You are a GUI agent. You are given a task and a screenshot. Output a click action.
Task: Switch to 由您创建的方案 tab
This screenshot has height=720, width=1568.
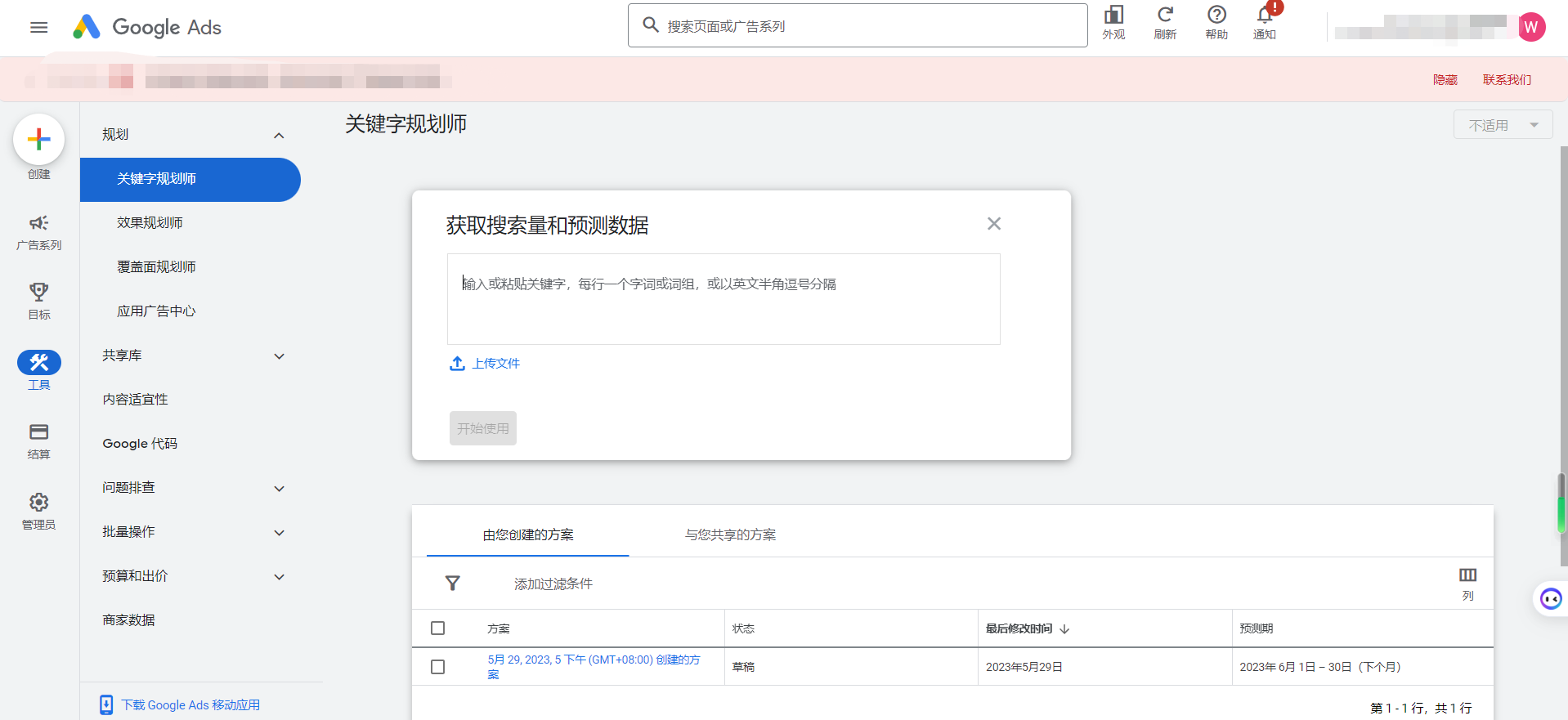[528, 534]
